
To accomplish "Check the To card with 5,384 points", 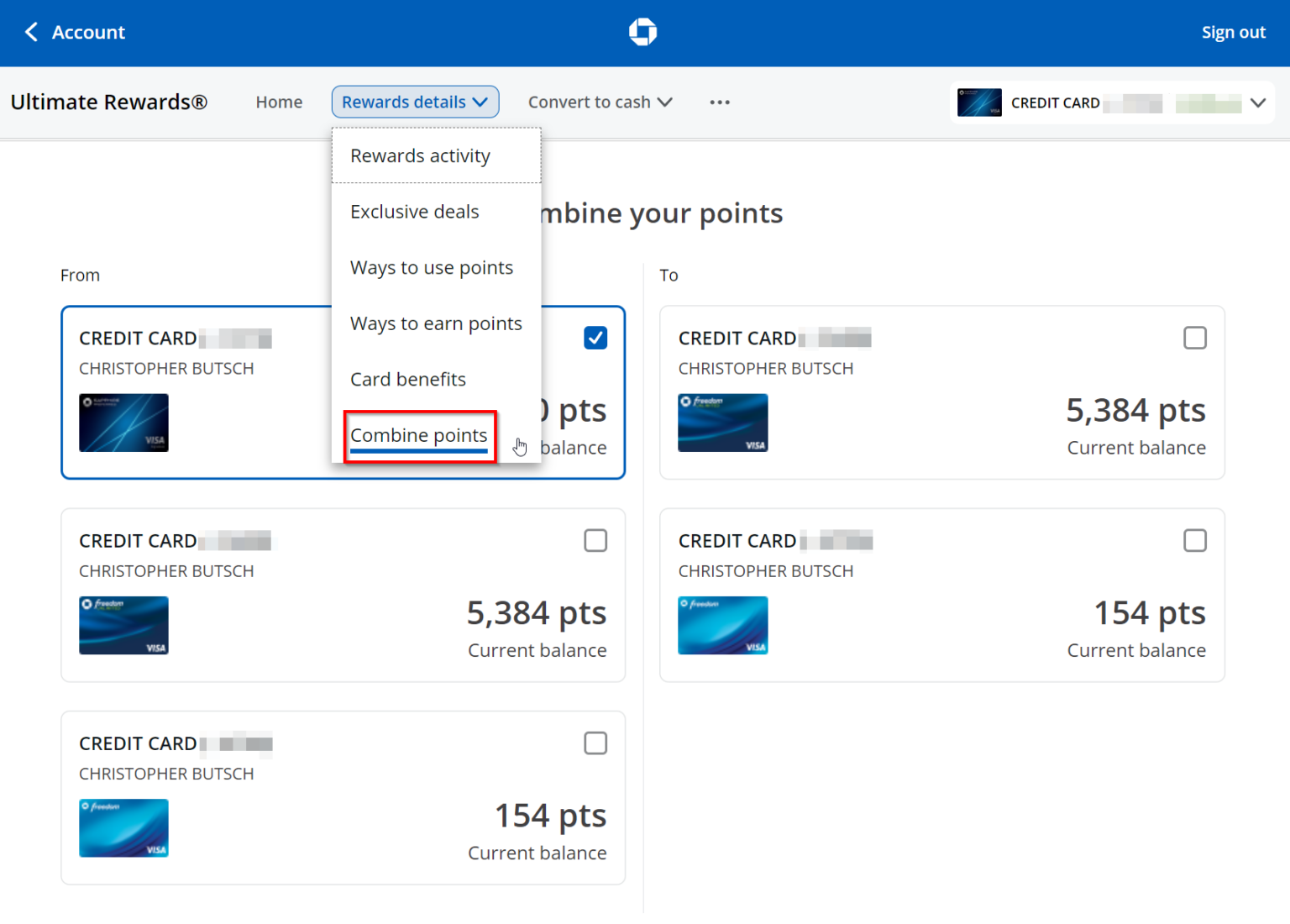I will click(x=1195, y=338).
